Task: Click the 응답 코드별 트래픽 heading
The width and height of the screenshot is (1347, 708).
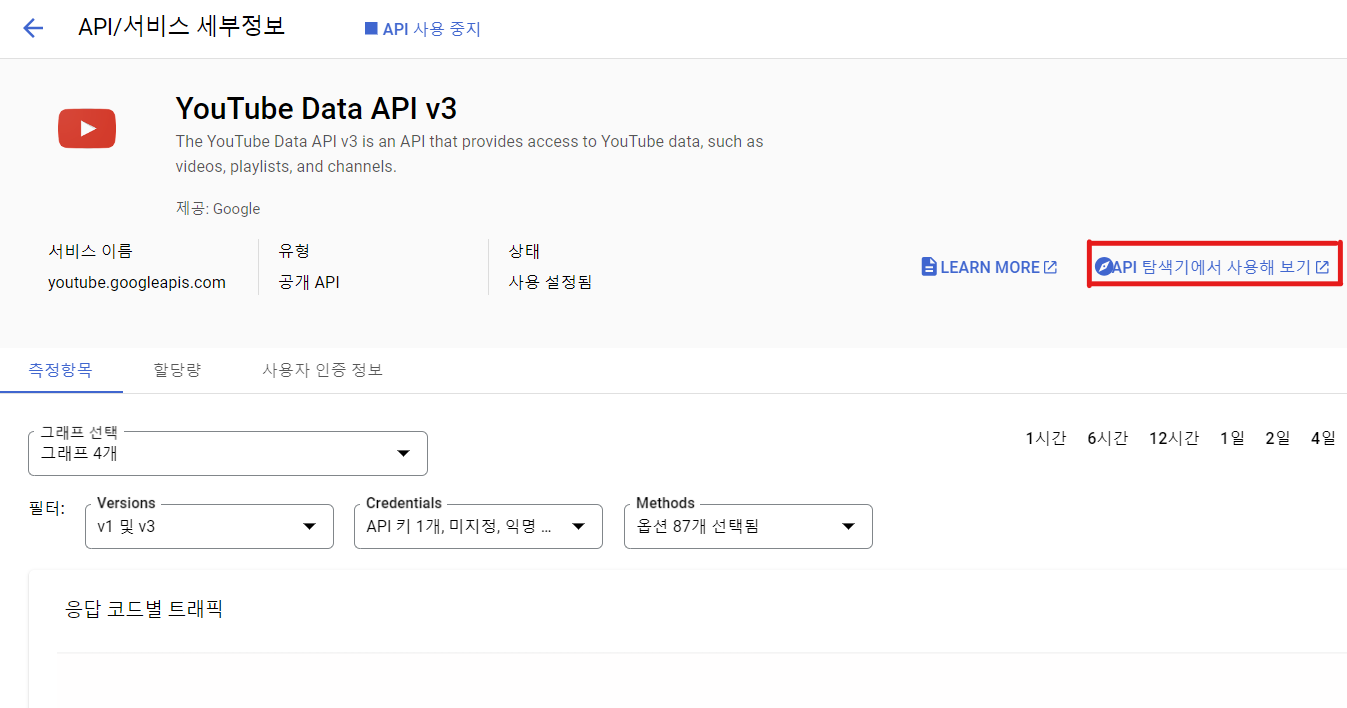Action: (x=144, y=608)
